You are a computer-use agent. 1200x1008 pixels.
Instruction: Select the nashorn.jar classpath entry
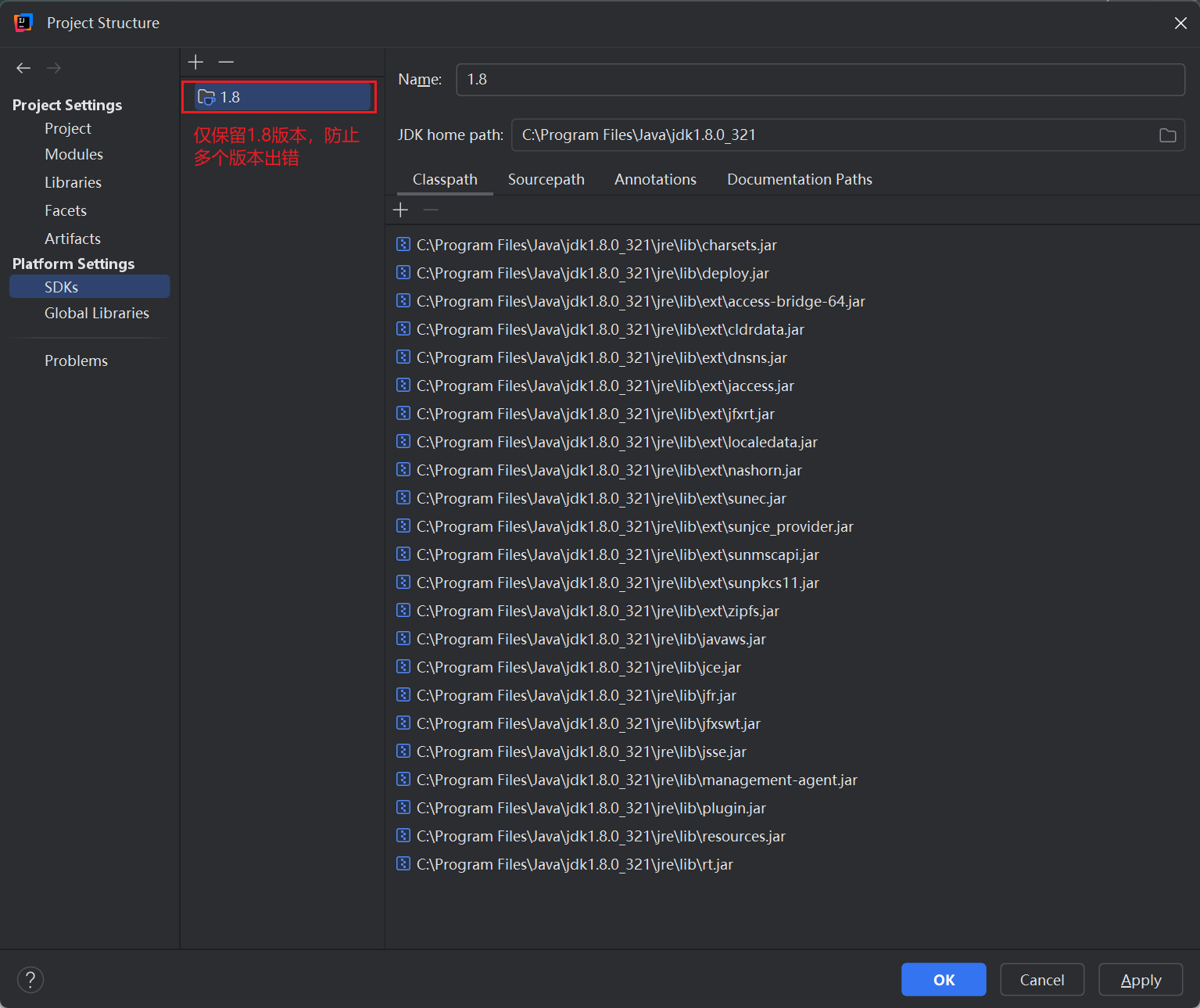point(609,470)
